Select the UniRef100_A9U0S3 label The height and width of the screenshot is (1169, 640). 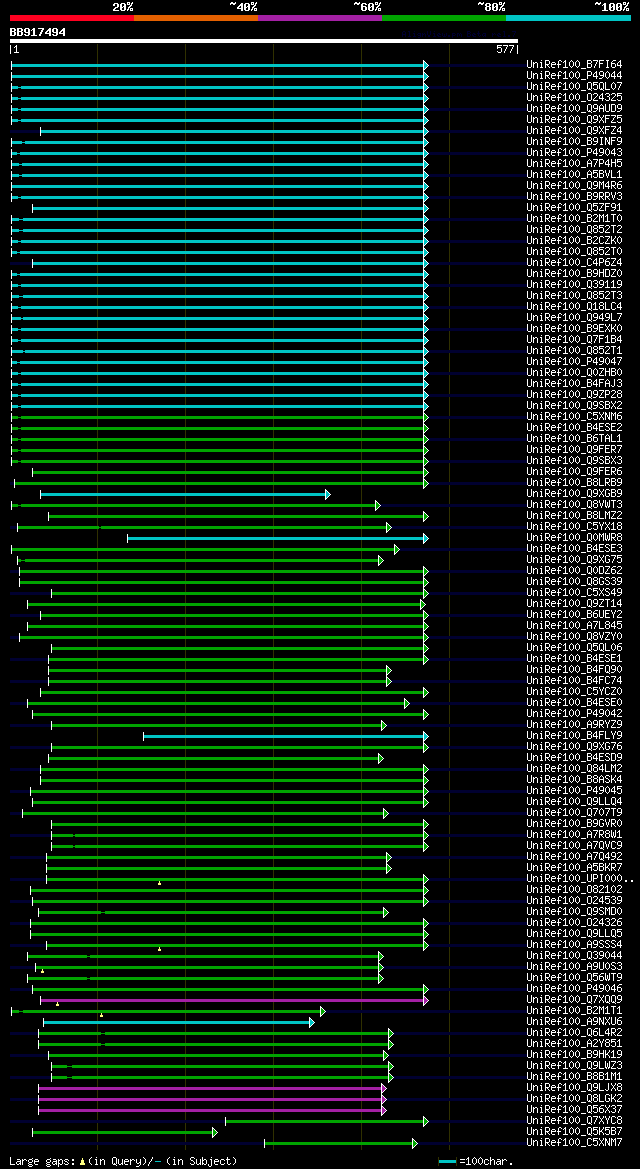coord(574,966)
